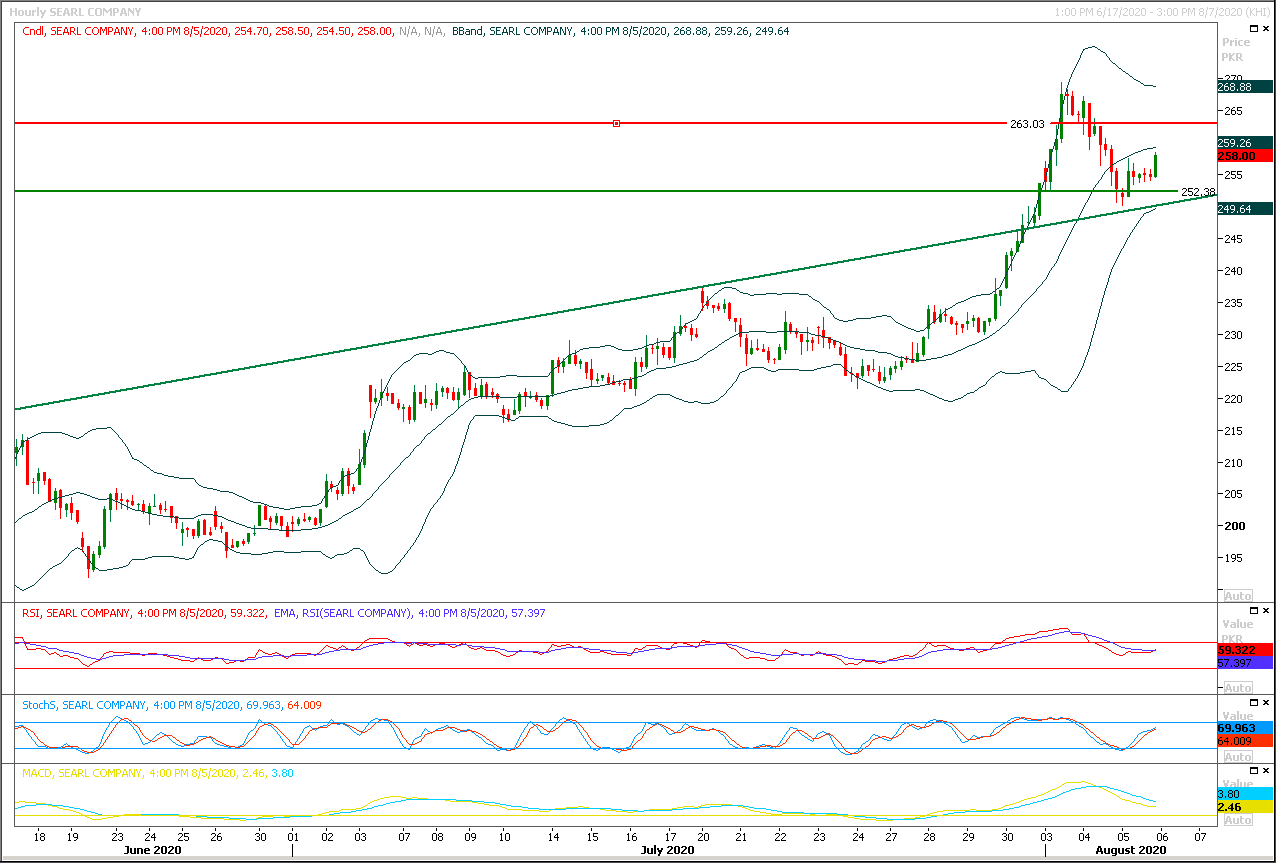Click the Price PKR axis title
The width and height of the screenshot is (1276, 863).
[1236, 49]
